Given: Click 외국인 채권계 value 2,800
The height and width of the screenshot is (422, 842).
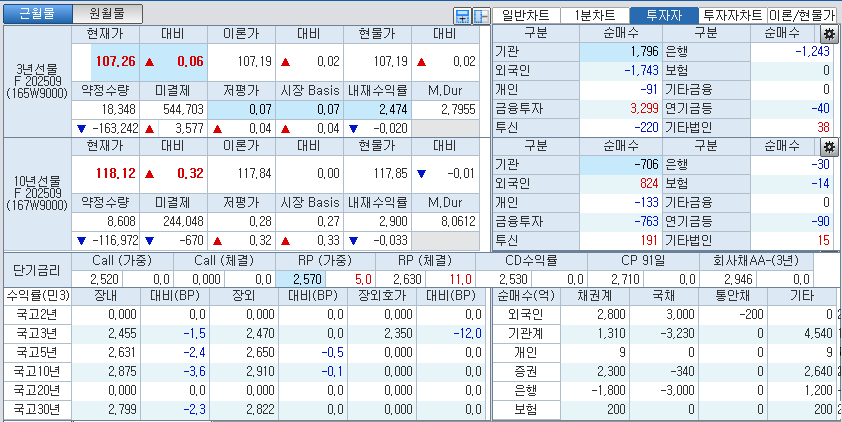Looking at the screenshot, I should coord(595,314).
